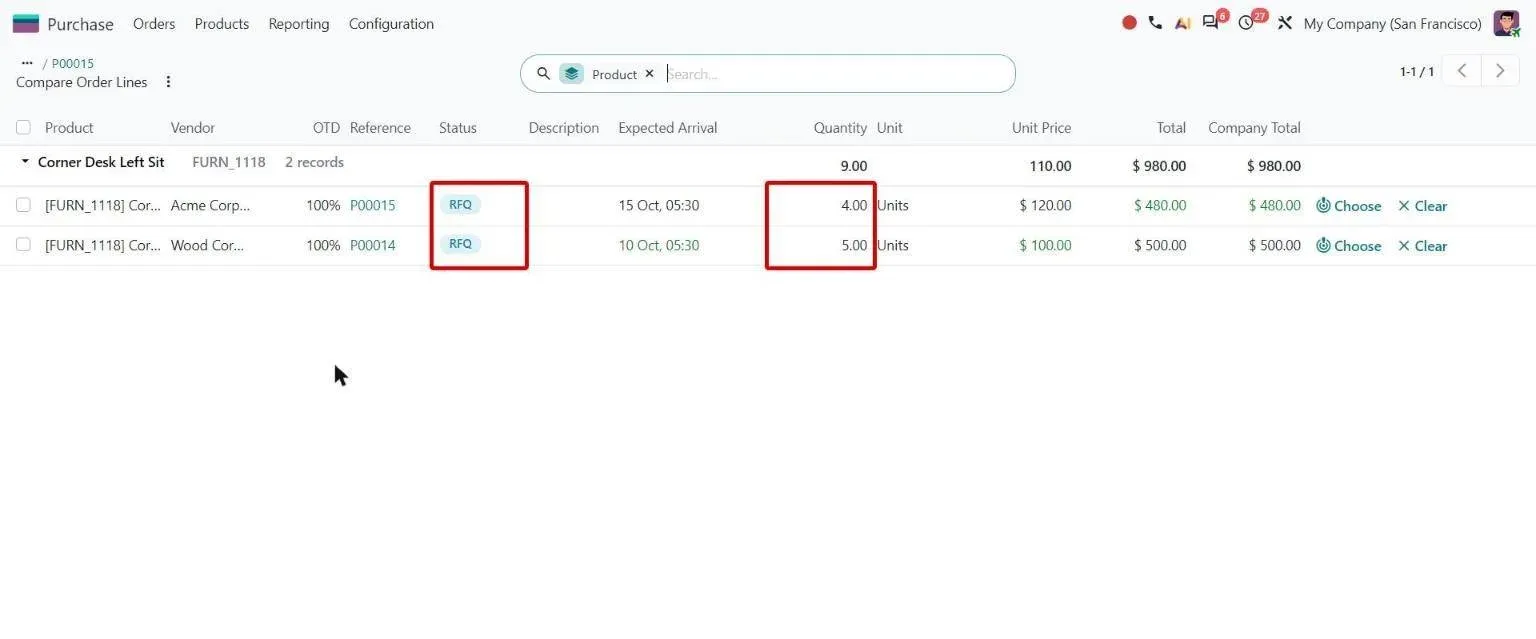Screen dimensions: 1536x639
Task: Click the 10 Oct, 05:30 arrival cell
Action: [x=659, y=245]
